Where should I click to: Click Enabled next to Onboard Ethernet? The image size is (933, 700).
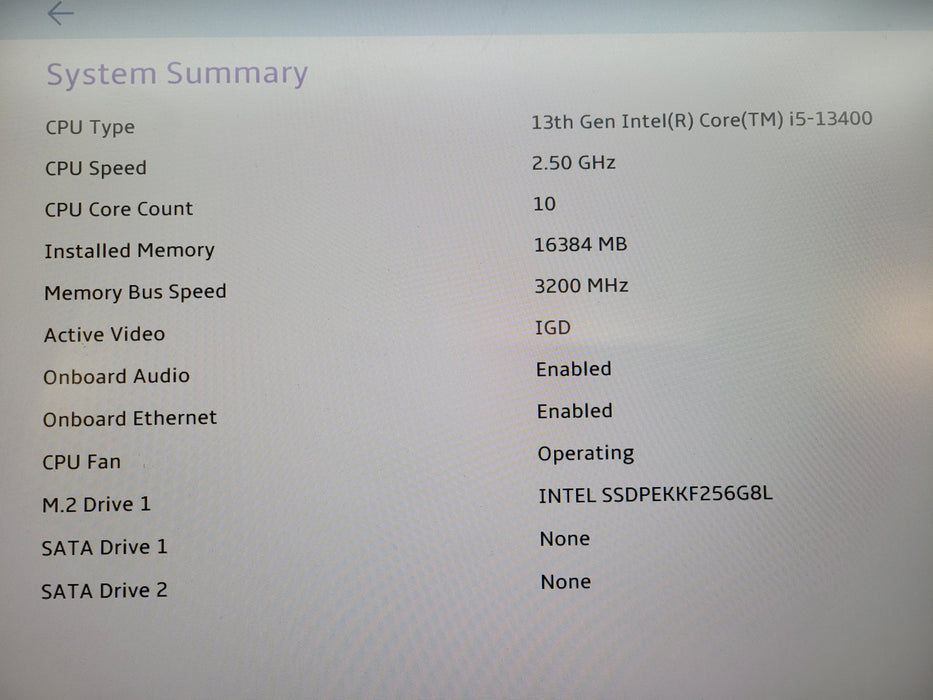tap(575, 411)
